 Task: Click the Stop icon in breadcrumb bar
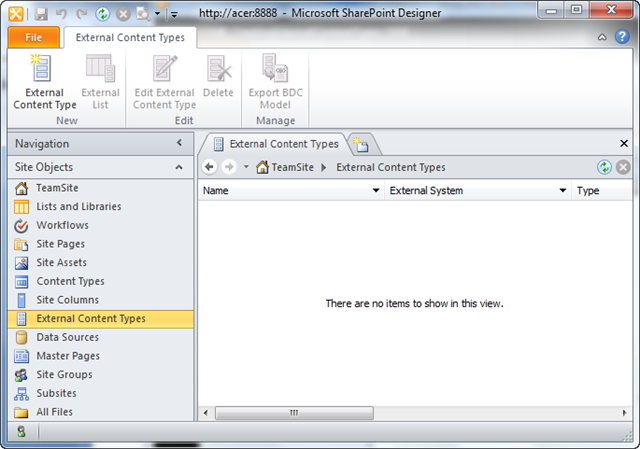point(623,167)
